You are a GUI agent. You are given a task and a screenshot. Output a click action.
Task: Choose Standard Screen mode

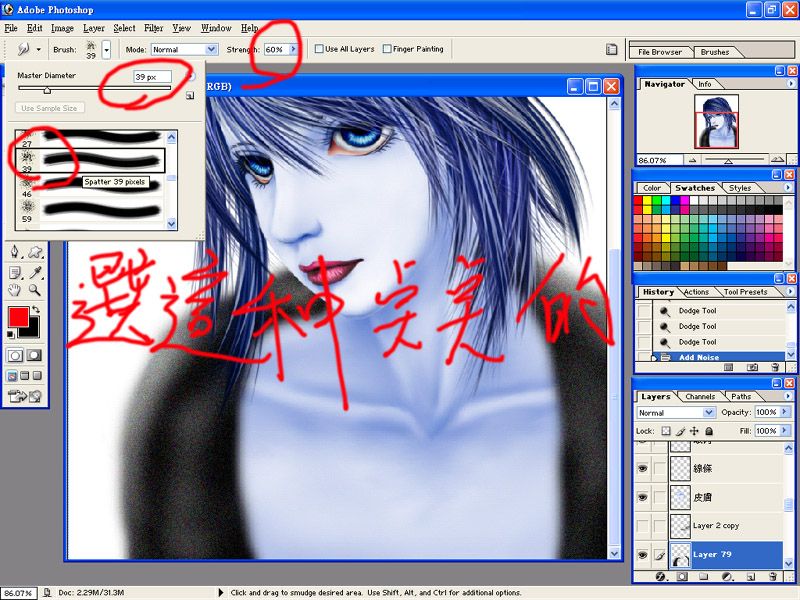[12, 376]
